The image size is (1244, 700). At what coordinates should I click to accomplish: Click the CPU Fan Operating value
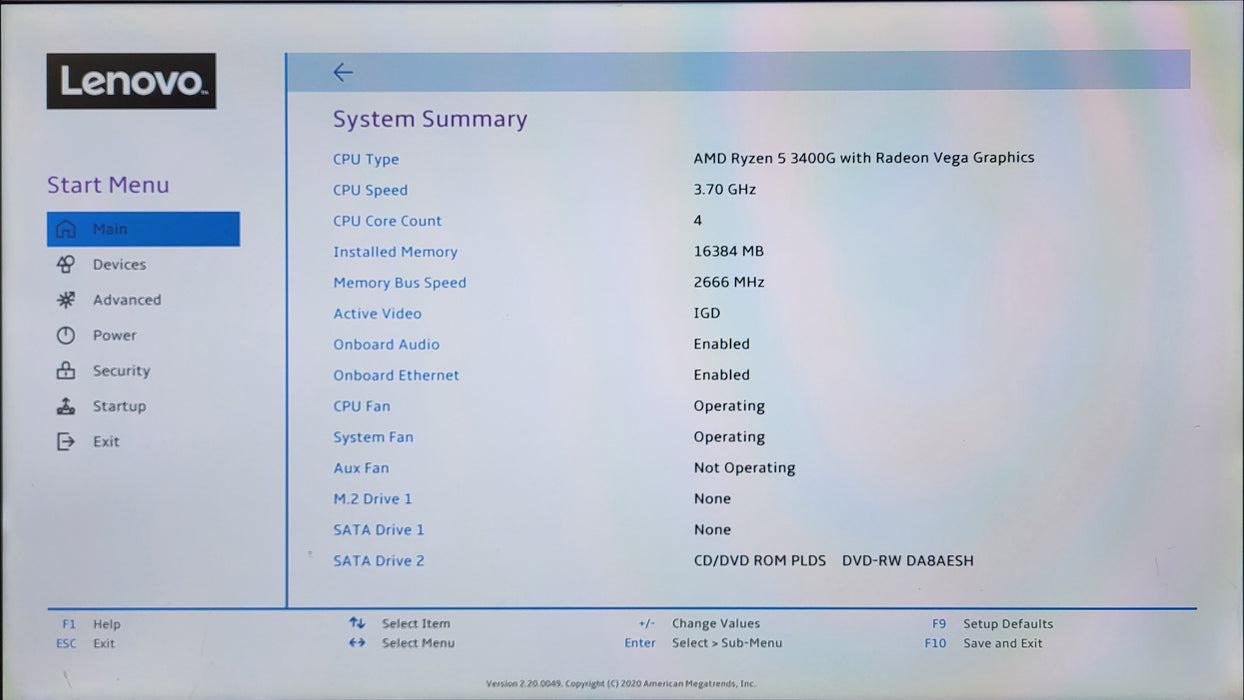tap(729, 406)
